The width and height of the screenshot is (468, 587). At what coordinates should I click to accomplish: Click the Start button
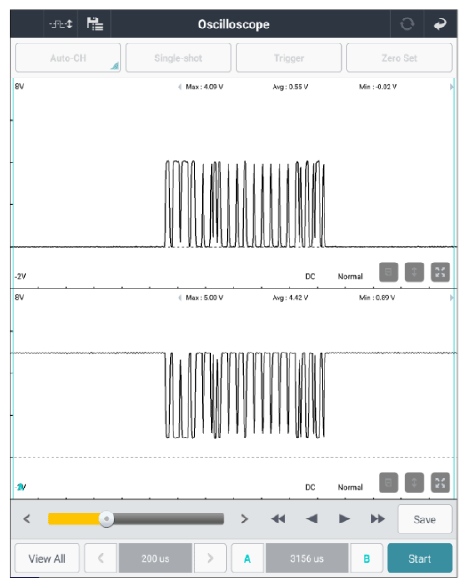click(x=420, y=559)
